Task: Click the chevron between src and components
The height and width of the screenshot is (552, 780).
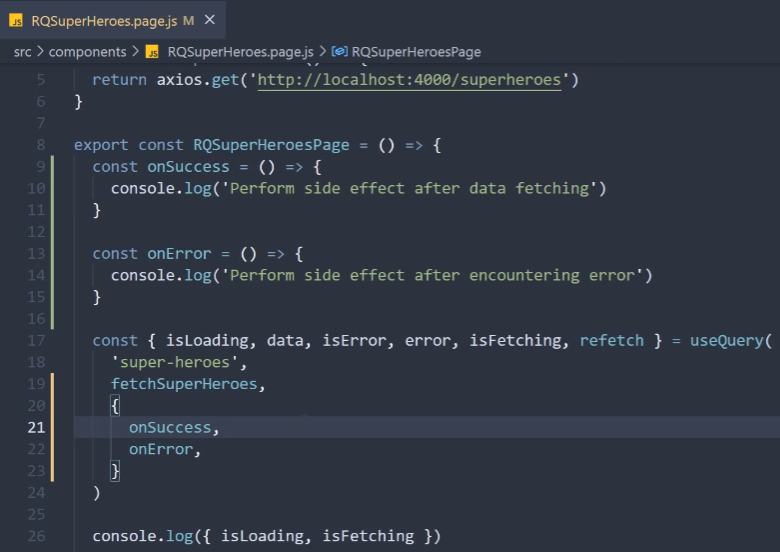Action: pyautogui.click(x=40, y=51)
